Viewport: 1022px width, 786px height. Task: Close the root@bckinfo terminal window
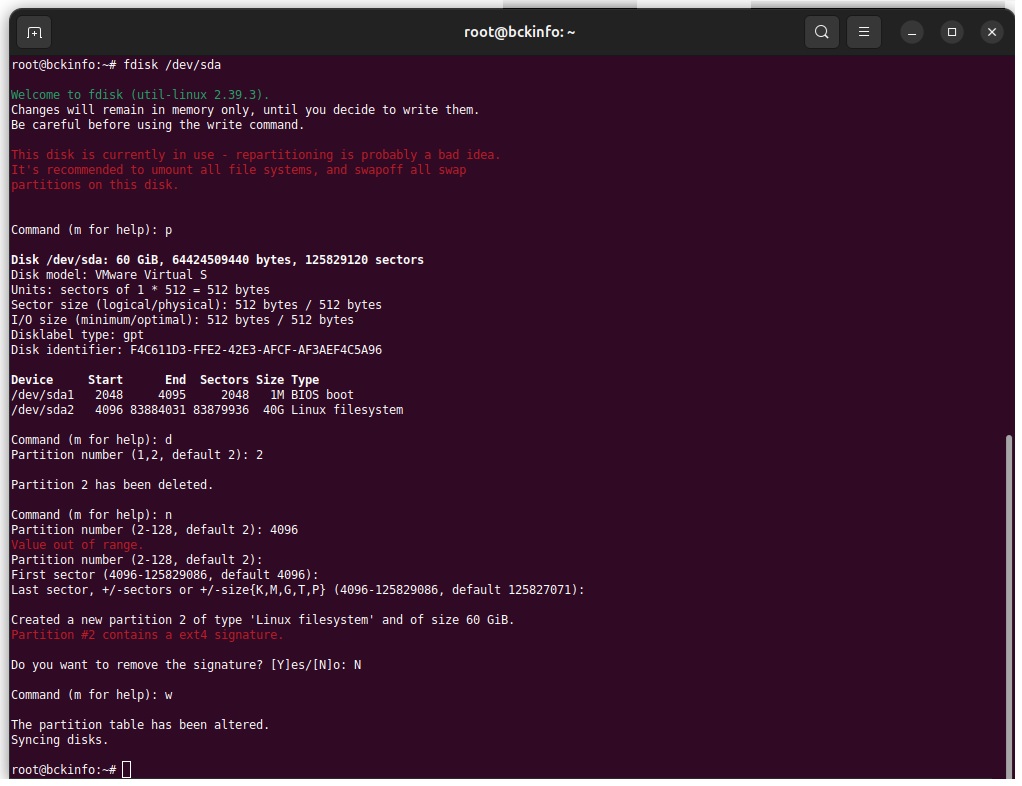coord(991,32)
